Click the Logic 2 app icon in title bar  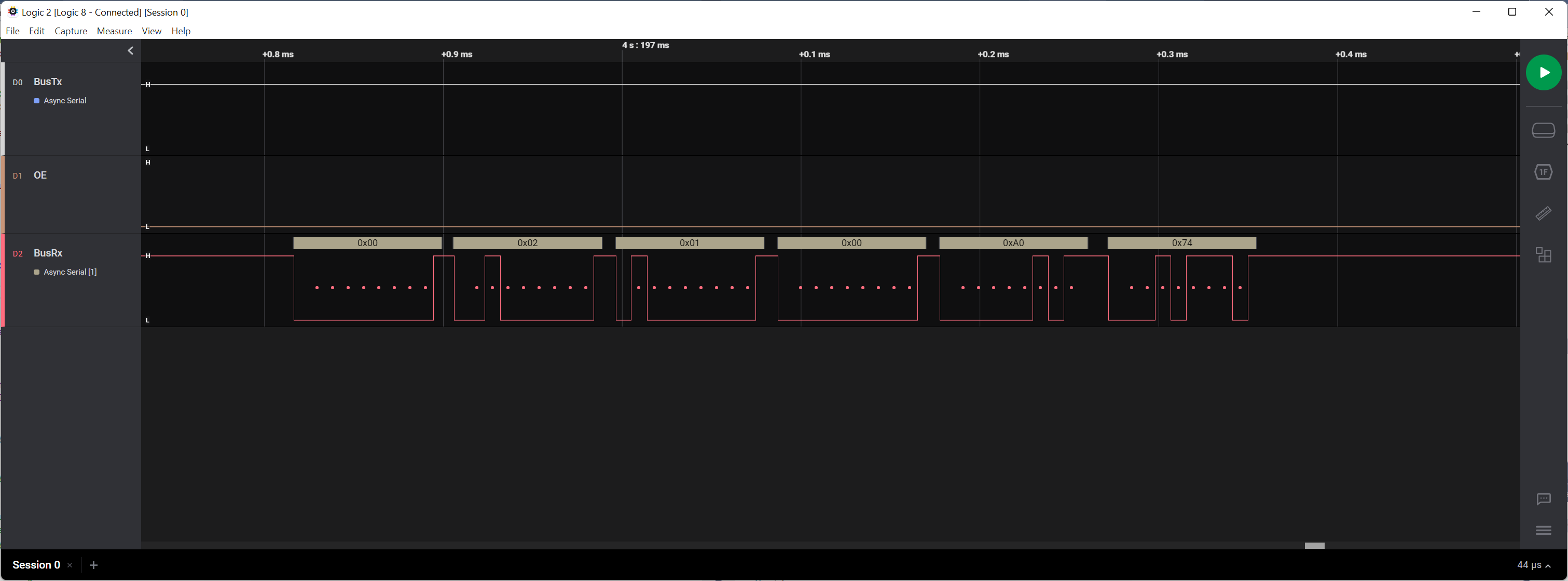coord(12,11)
